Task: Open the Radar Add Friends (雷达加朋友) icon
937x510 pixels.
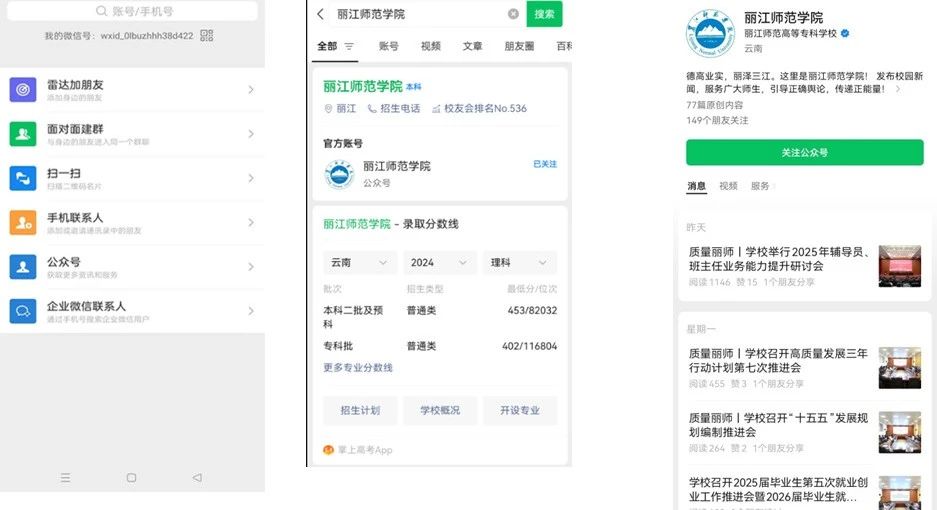Action: [23, 90]
